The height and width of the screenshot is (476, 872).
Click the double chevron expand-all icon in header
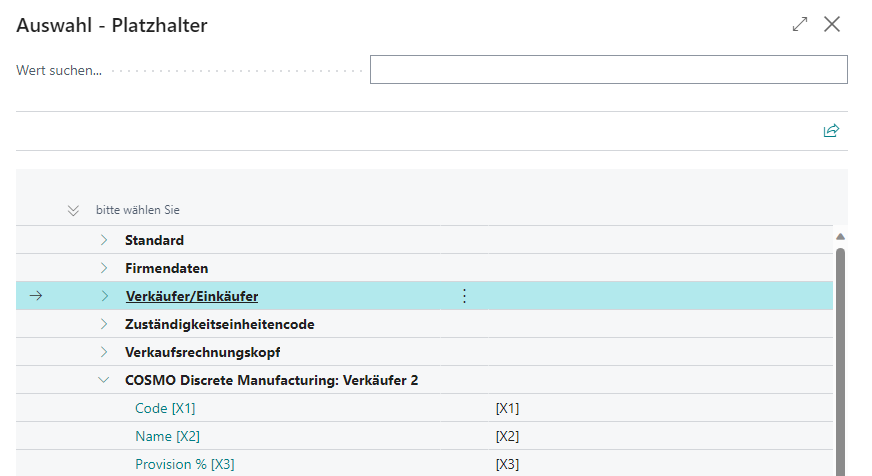pyautogui.click(x=72, y=211)
